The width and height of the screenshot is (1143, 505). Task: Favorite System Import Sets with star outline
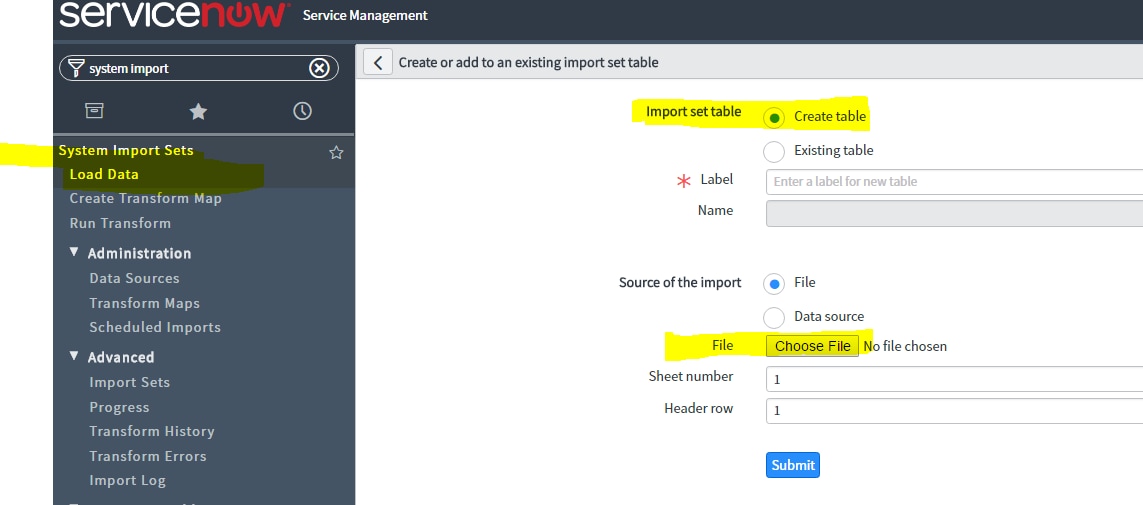[x=336, y=153]
